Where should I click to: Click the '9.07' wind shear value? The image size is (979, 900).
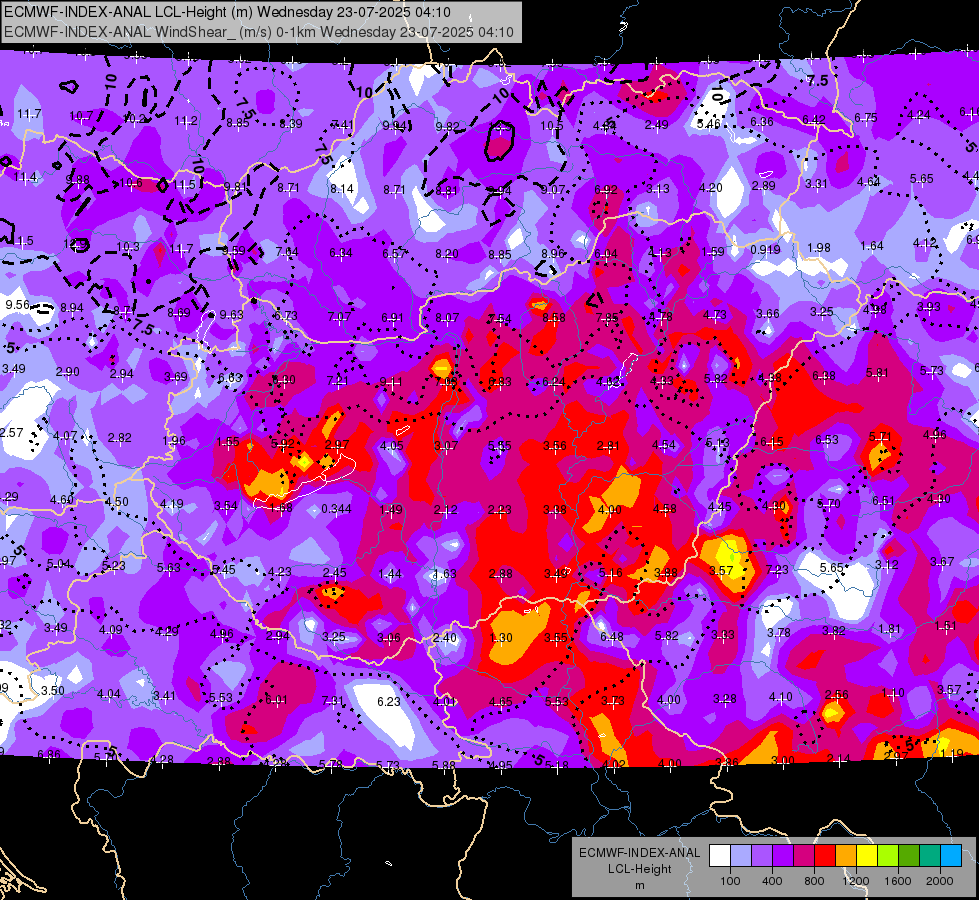(553, 189)
